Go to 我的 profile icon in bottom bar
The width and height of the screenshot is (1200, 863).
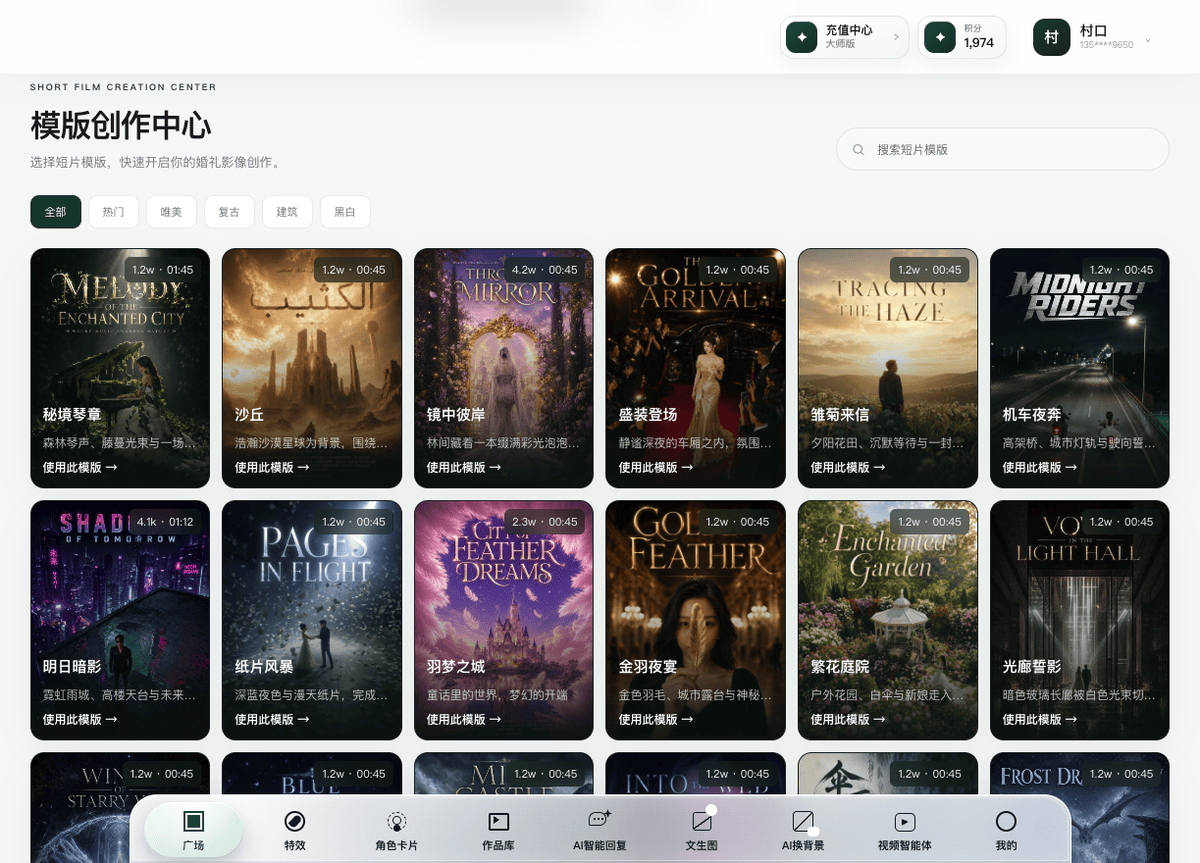(1006, 822)
